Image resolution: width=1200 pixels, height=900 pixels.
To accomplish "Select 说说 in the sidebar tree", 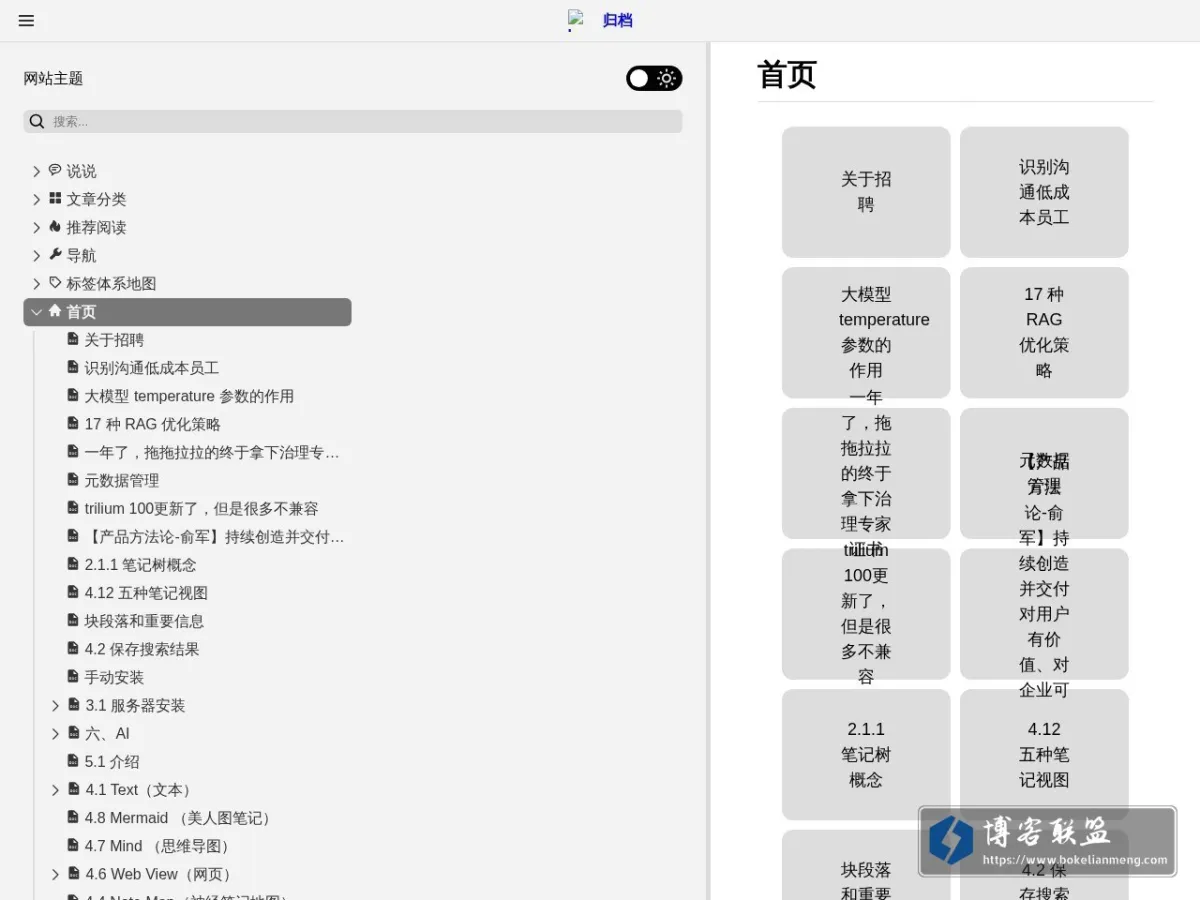I will (x=82, y=171).
